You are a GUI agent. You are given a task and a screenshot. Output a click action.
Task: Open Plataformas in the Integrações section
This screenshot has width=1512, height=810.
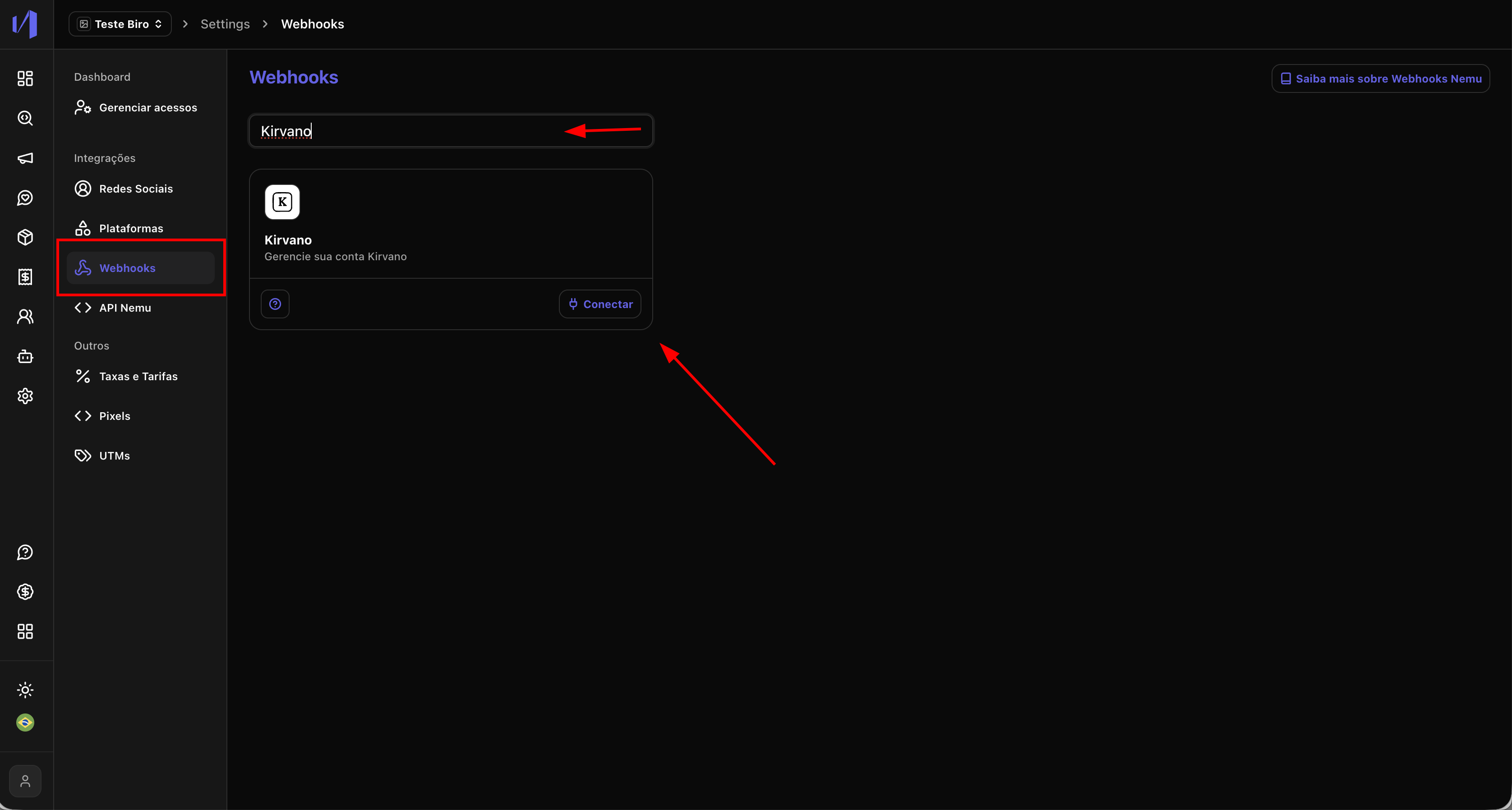pyautogui.click(x=131, y=228)
